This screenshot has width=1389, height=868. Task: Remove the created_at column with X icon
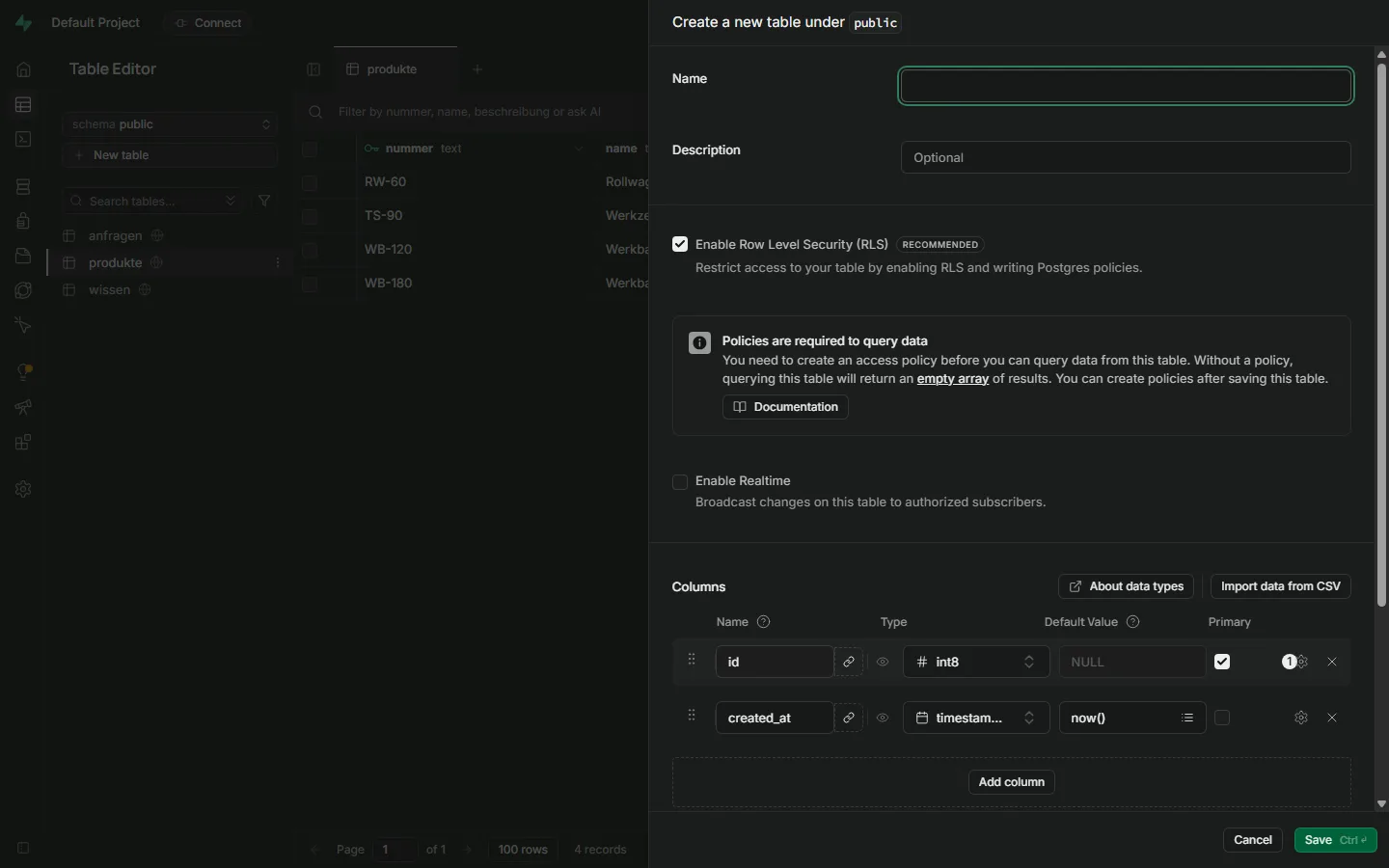click(x=1332, y=718)
